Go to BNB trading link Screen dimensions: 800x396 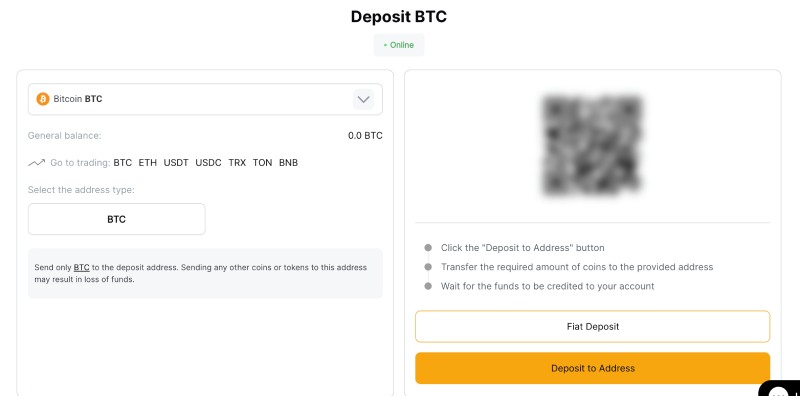coord(288,163)
